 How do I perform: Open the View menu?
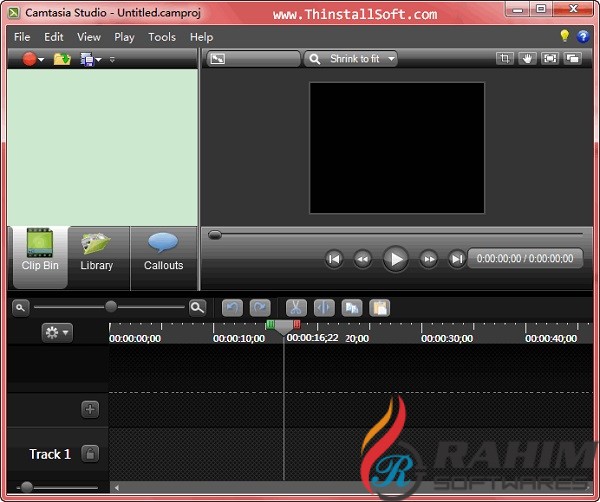(x=89, y=37)
